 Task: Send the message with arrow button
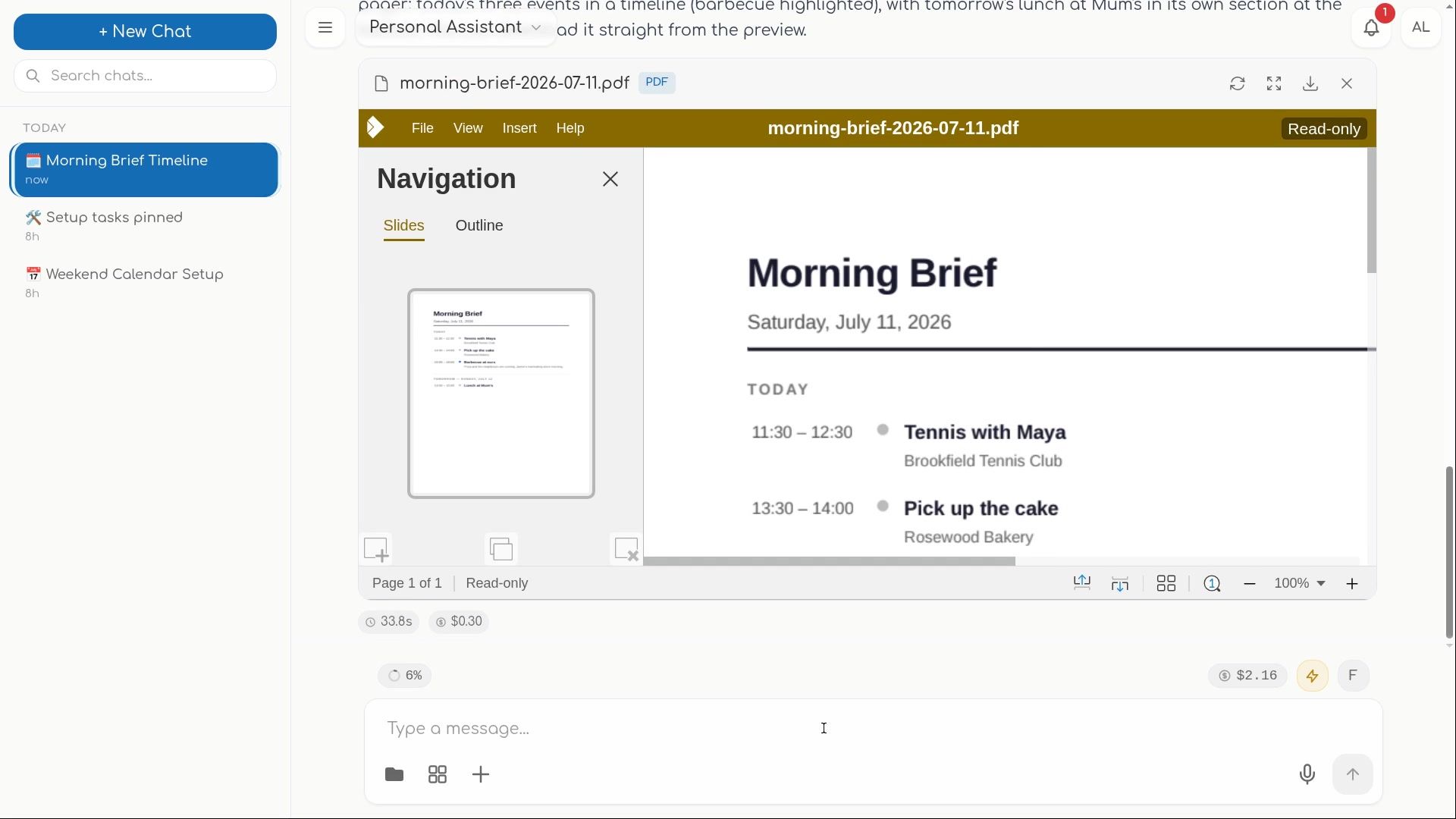(x=1353, y=774)
